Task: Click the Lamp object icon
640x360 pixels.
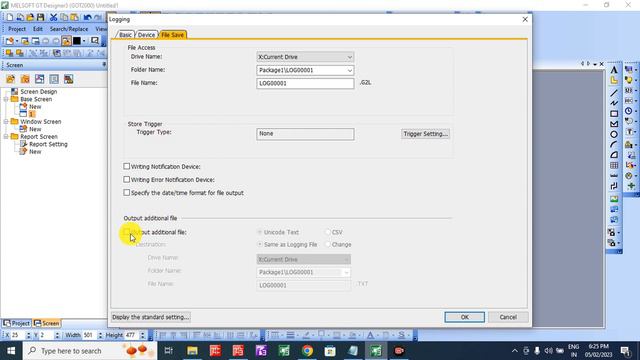Action: click(629, 80)
